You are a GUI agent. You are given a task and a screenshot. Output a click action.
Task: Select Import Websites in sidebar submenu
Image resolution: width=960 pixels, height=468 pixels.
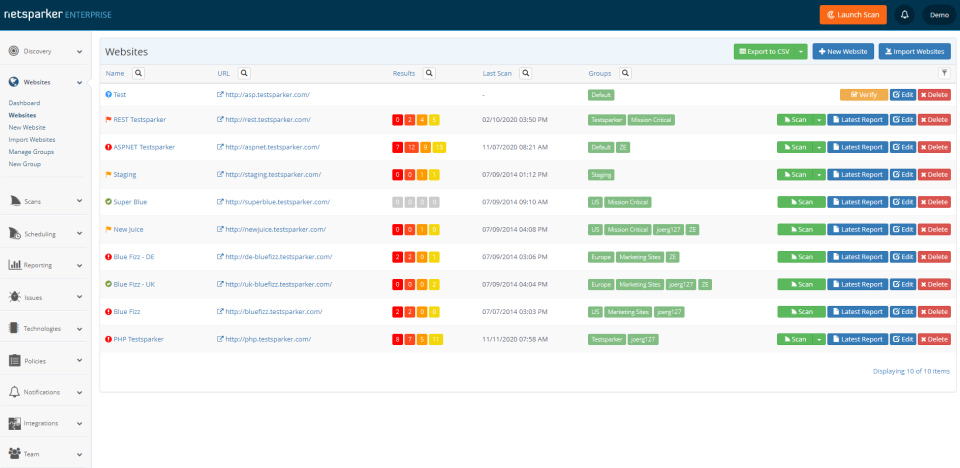pyautogui.click(x=32, y=140)
